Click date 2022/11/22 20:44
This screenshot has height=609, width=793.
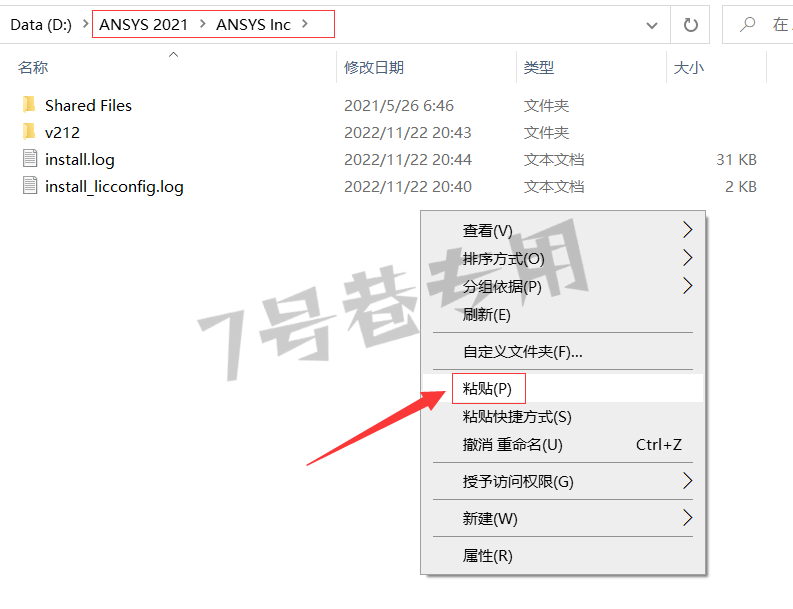click(408, 159)
